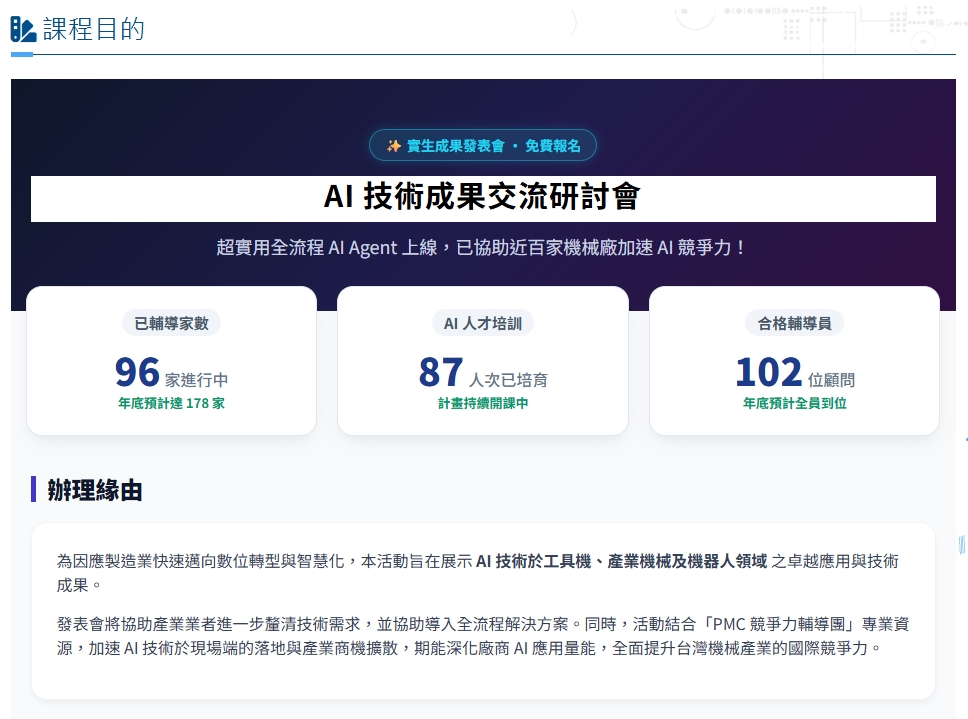The image size is (968, 719).
Task: Click the 課程目的 heading text
Action: pos(94,29)
